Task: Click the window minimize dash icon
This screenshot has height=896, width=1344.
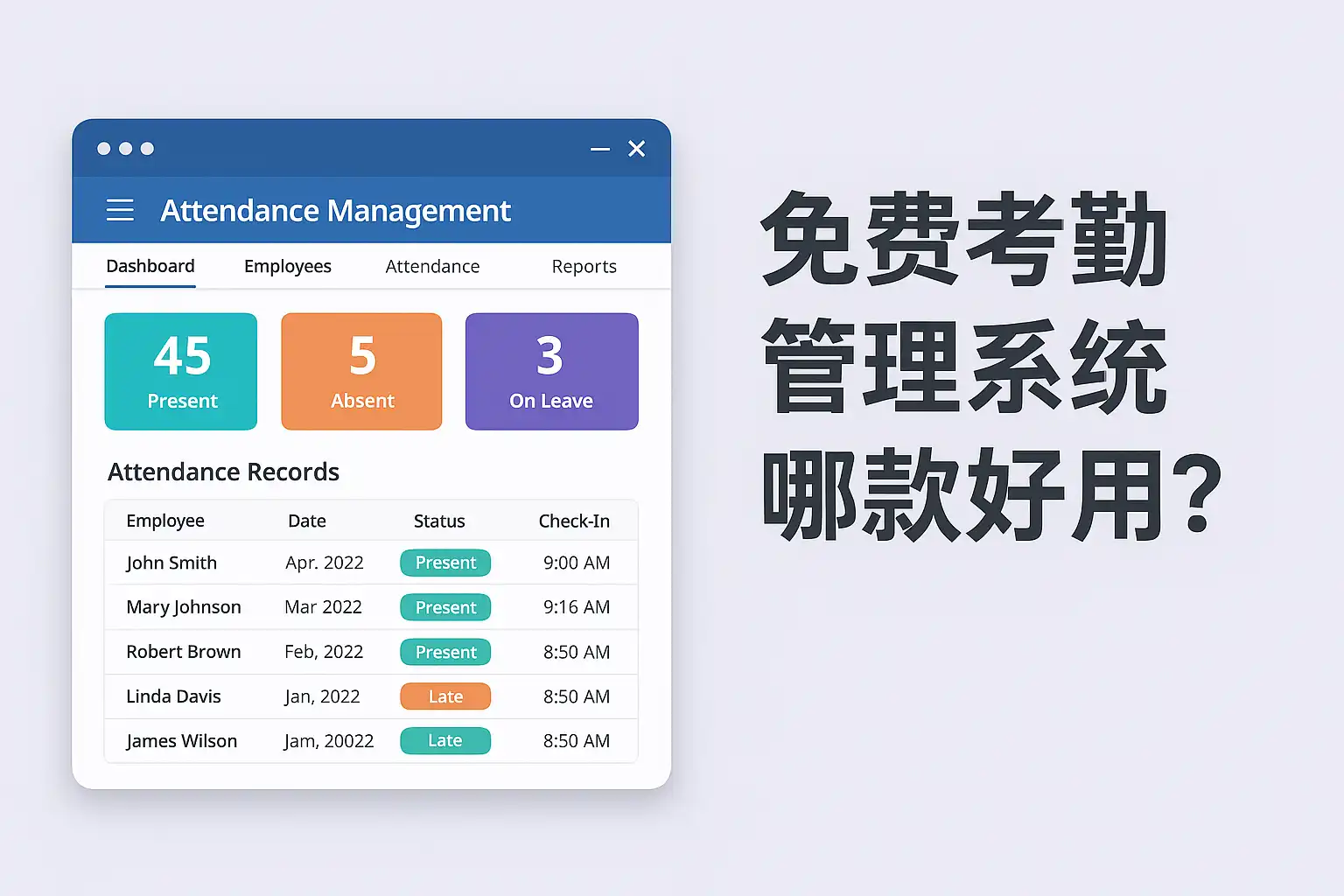Action: tap(600, 150)
